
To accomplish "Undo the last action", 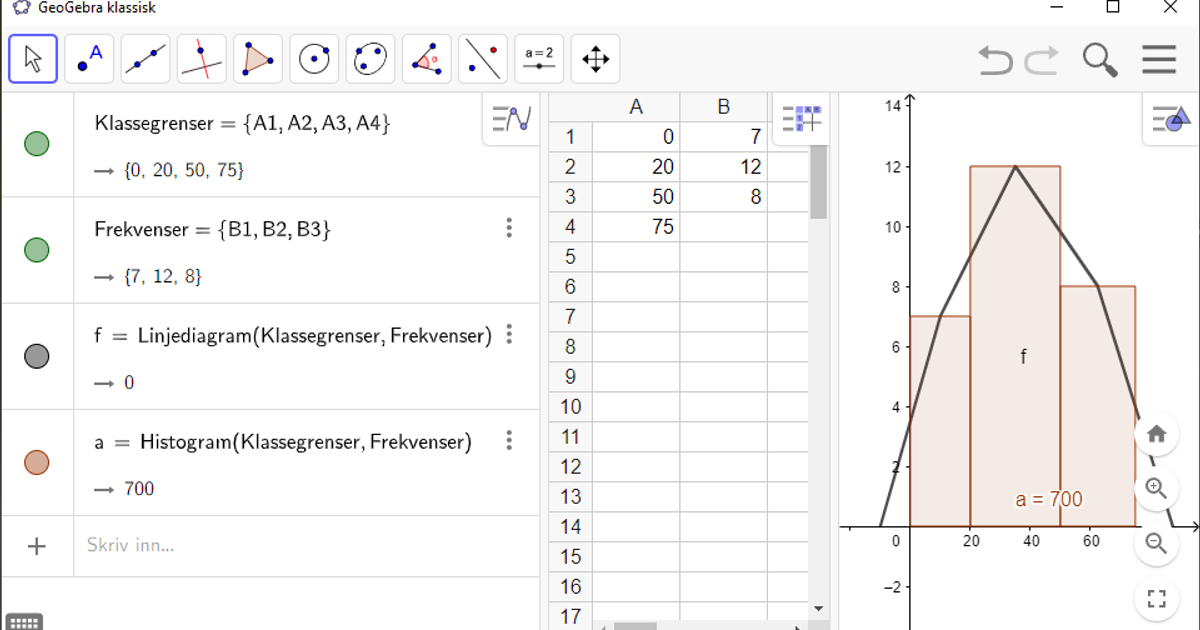I will pos(995,60).
